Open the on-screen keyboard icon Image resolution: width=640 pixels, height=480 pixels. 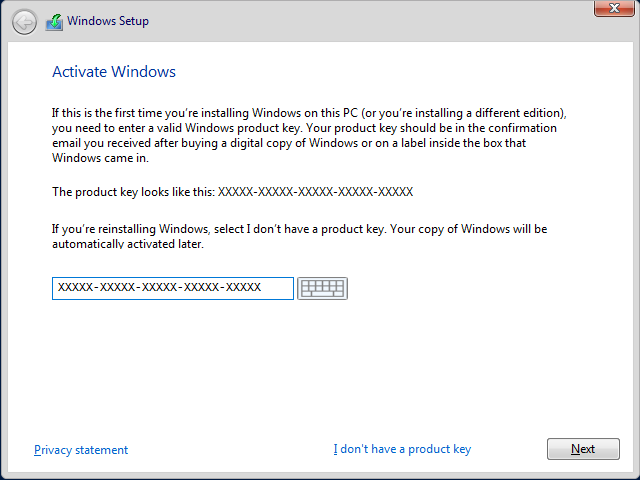point(322,288)
